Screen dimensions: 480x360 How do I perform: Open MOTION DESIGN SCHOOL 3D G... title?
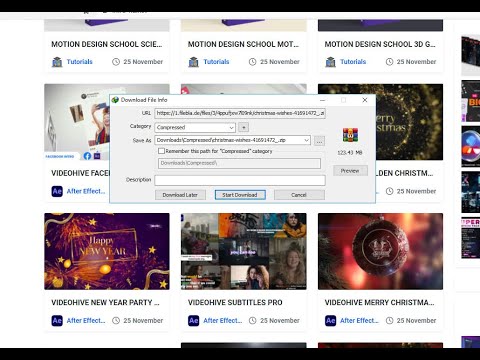coord(380,44)
